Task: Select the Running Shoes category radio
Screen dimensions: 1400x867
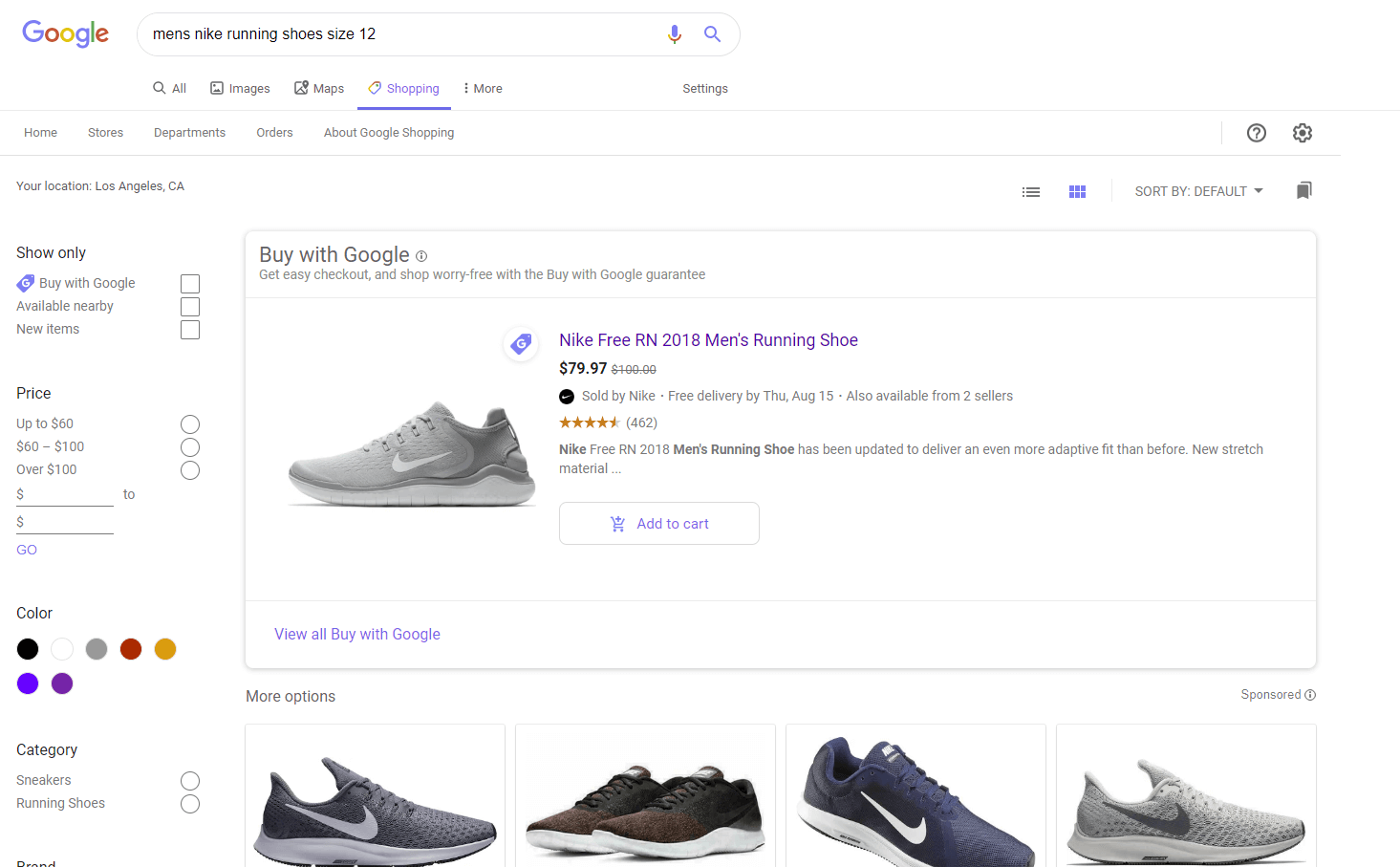Action: click(x=190, y=804)
